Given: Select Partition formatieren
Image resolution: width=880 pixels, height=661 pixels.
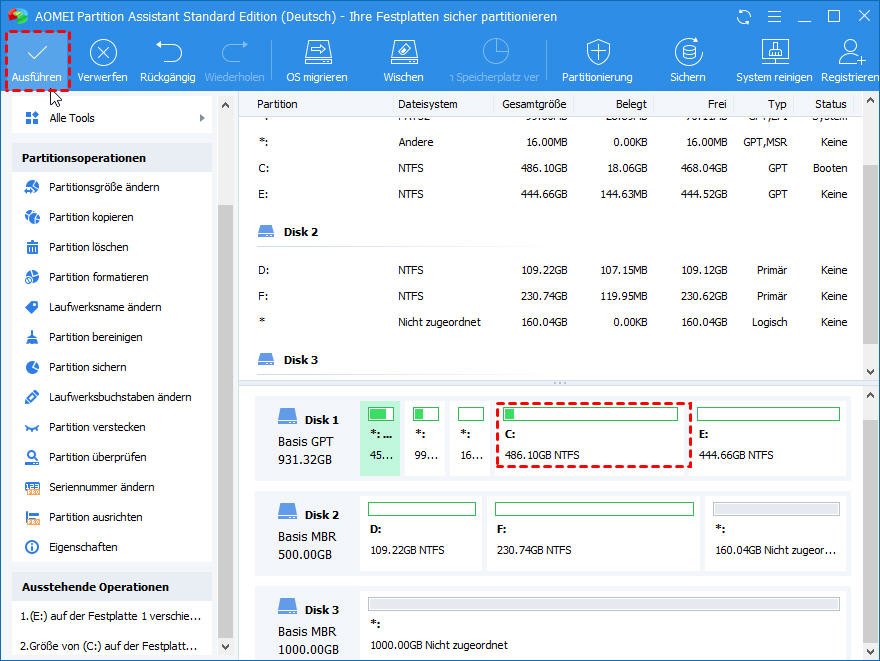Looking at the screenshot, I should tap(112, 277).
